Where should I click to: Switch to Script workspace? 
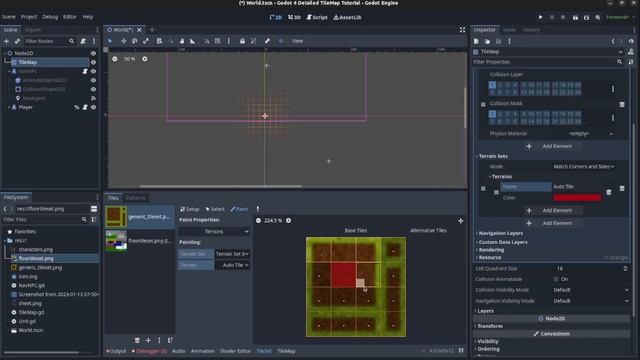(317, 17)
